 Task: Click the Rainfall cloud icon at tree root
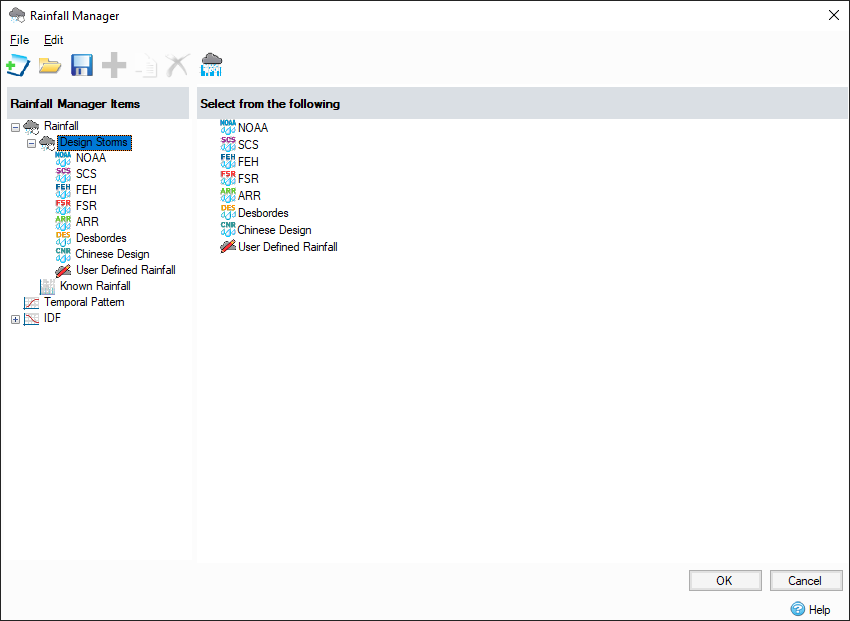point(31,127)
